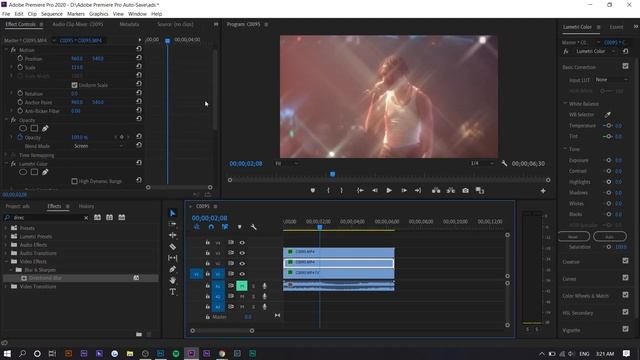Viewport: 640px width, 360px height.
Task: Open settings wrench in Program monitor
Action: (x=504, y=163)
